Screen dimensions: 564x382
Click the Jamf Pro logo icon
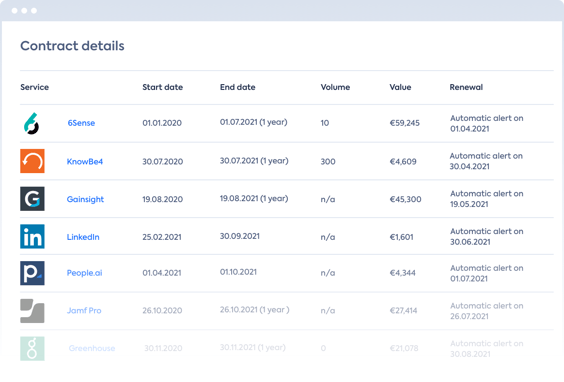(x=32, y=311)
